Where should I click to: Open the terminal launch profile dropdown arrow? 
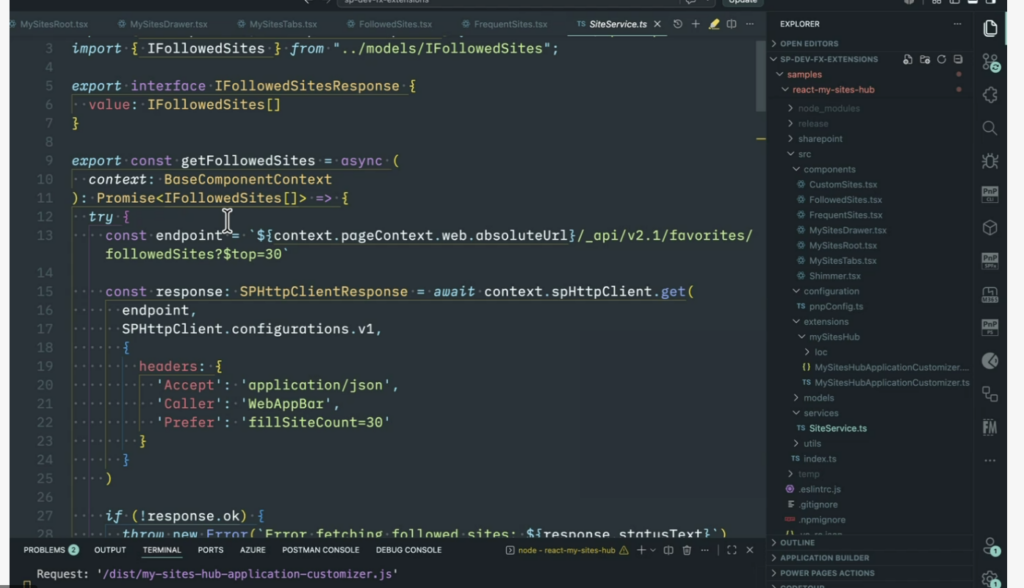click(652, 551)
